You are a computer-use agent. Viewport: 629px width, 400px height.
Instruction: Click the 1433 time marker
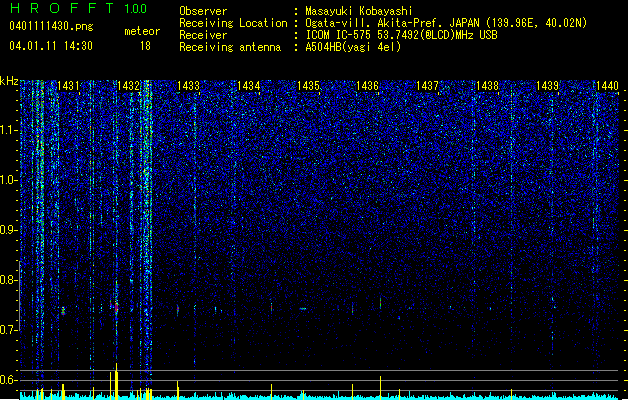pyautogui.click(x=188, y=86)
